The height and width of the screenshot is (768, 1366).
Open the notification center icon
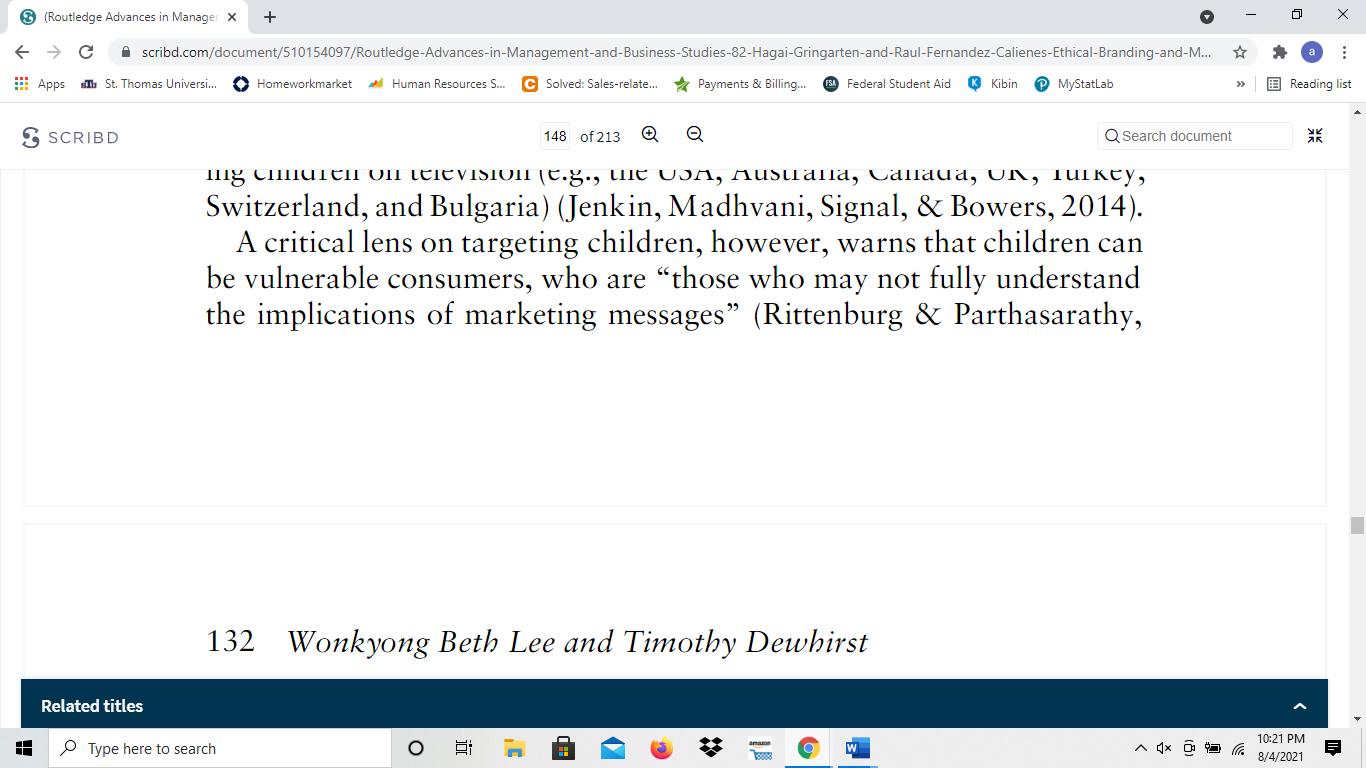click(1332, 748)
